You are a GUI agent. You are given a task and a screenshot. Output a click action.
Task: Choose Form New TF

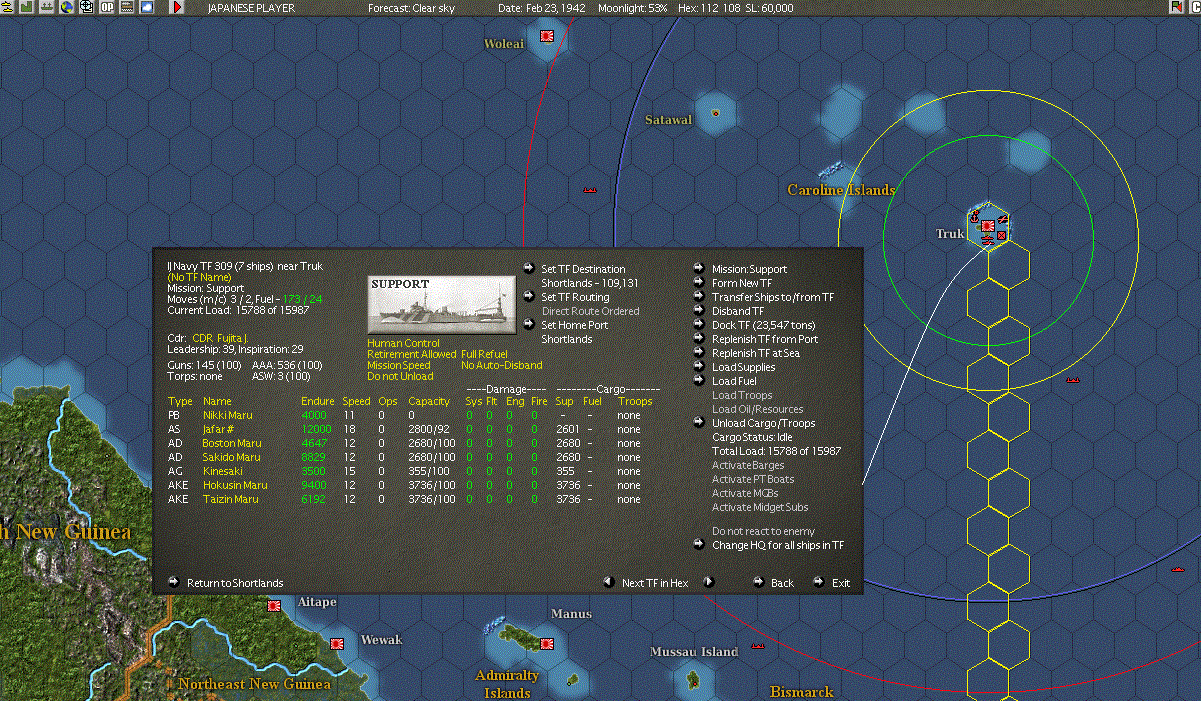coord(742,283)
